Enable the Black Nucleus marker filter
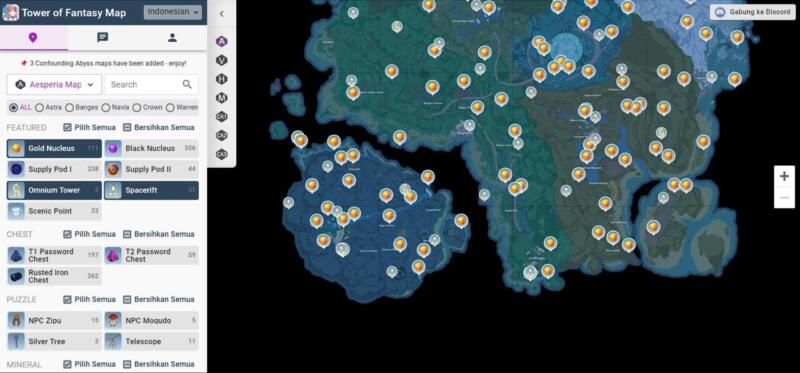Viewport: 800px width, 373px height. coord(152,148)
